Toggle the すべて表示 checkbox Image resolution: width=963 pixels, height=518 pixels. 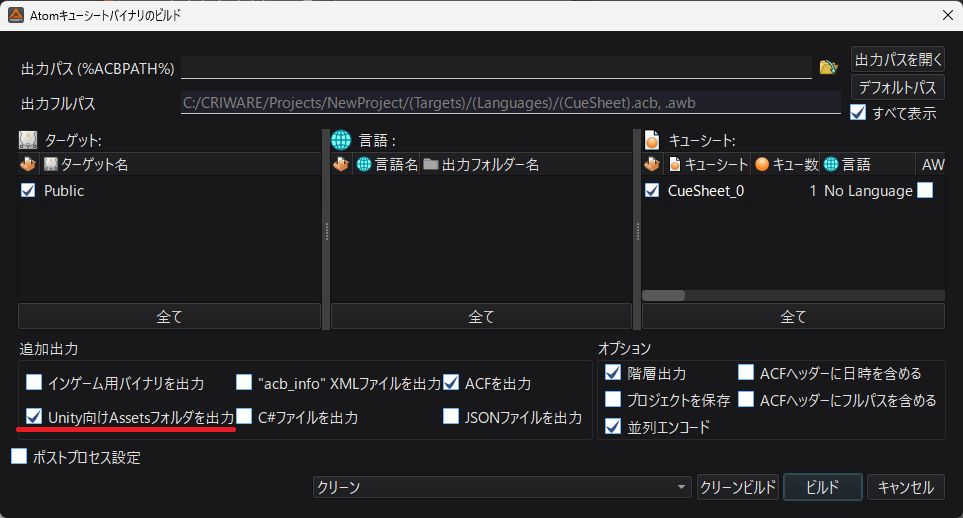pos(858,112)
